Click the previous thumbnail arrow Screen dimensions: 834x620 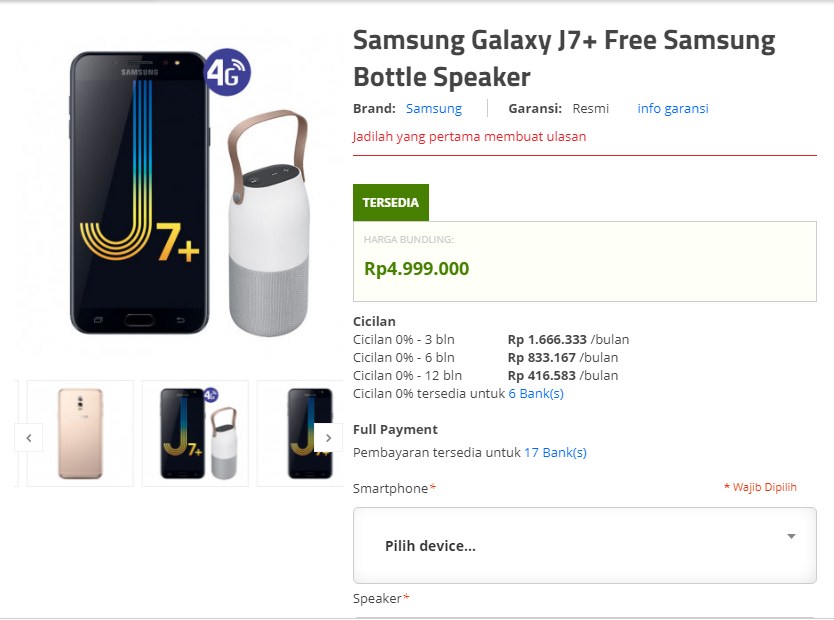tap(29, 438)
